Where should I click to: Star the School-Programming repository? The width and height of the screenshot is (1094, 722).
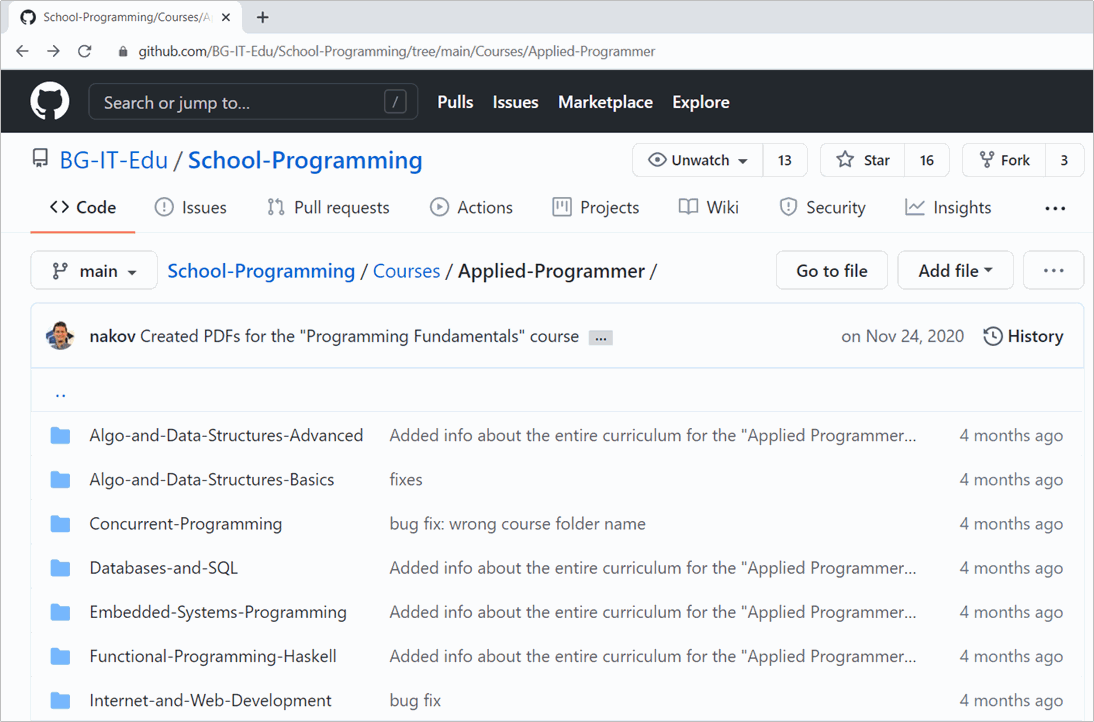click(x=863, y=160)
